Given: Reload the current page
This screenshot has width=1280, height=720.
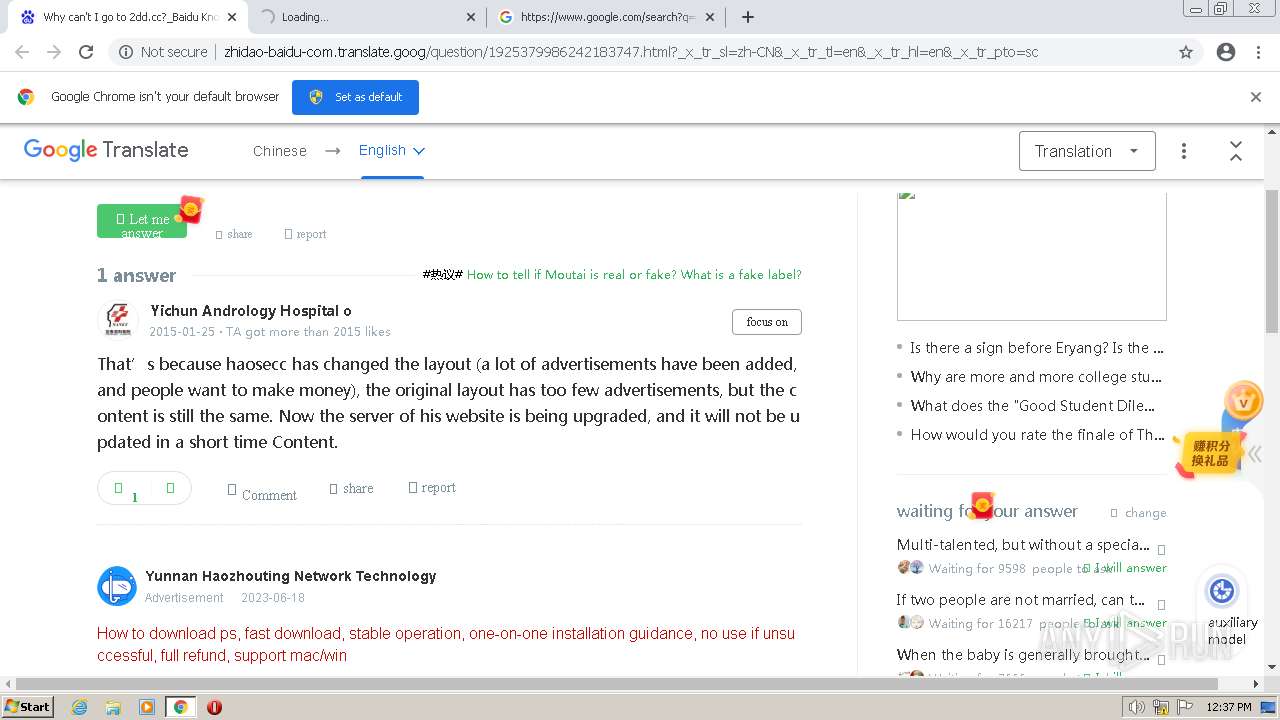Looking at the screenshot, I should [x=86, y=52].
